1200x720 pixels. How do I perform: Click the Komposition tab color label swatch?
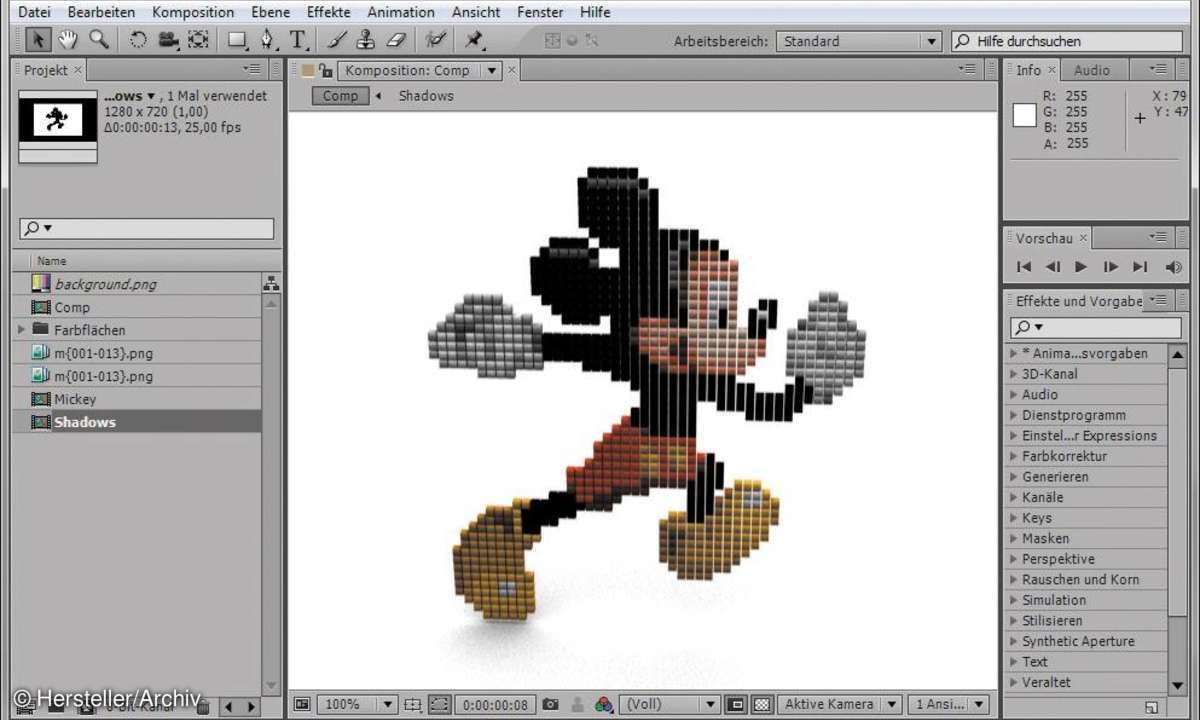(308, 71)
